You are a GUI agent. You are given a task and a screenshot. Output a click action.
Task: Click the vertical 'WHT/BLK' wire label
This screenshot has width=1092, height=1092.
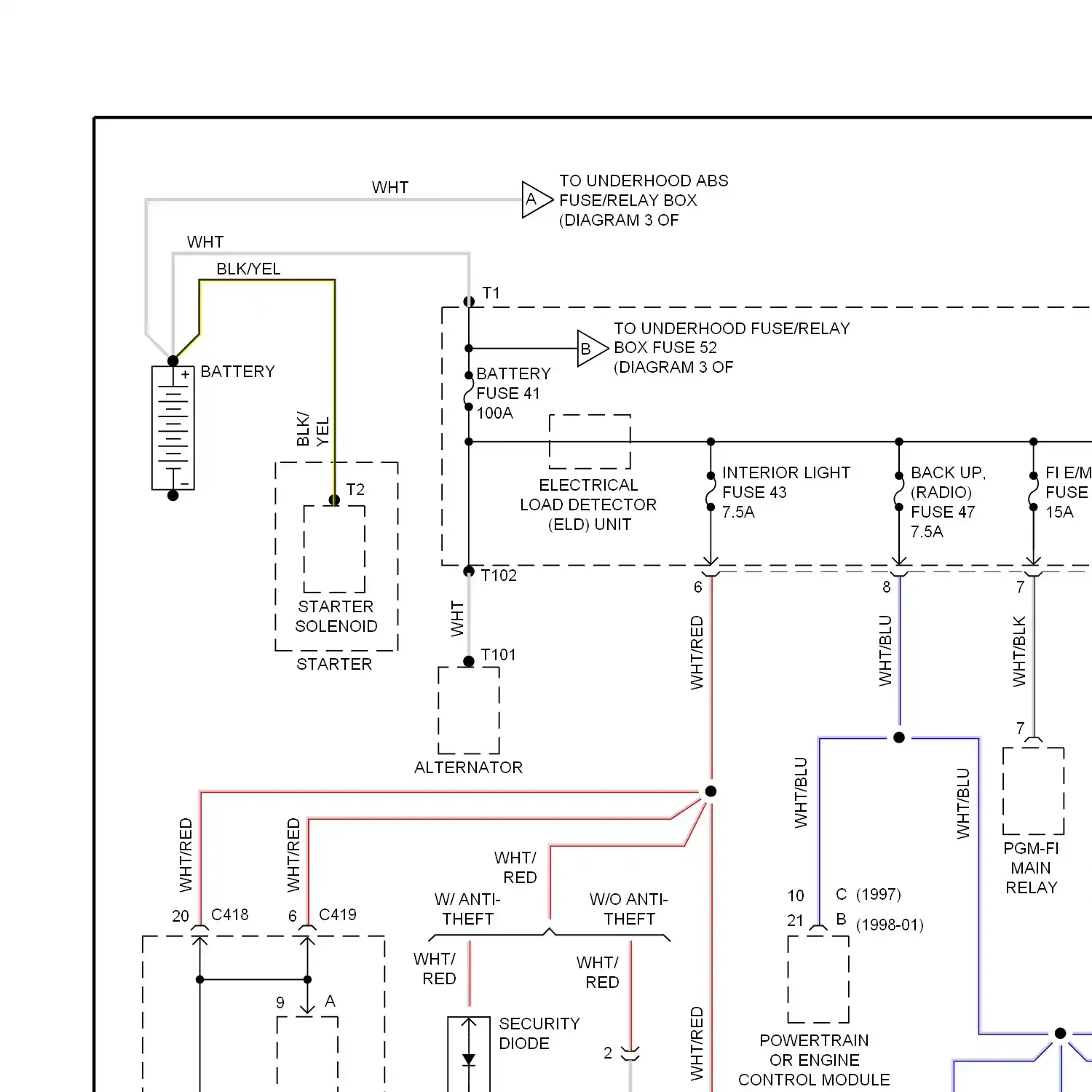pyautogui.click(x=1019, y=652)
